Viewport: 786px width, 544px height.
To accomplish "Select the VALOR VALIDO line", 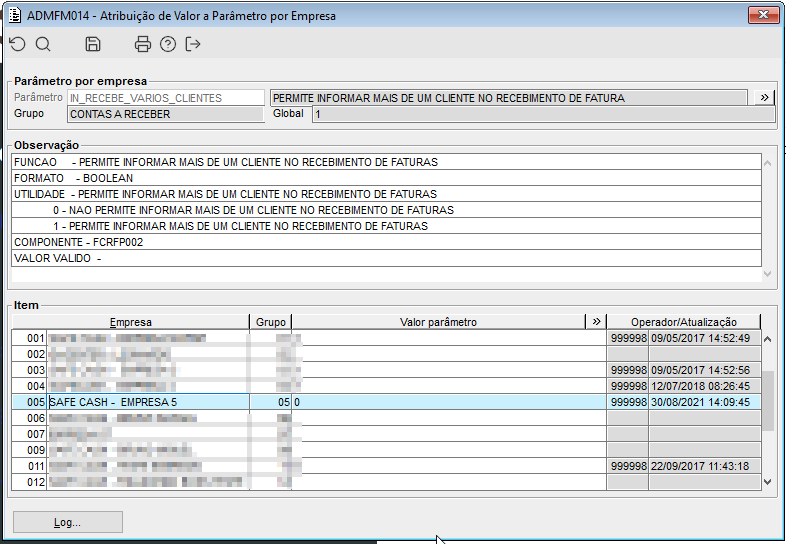I will tap(386, 258).
